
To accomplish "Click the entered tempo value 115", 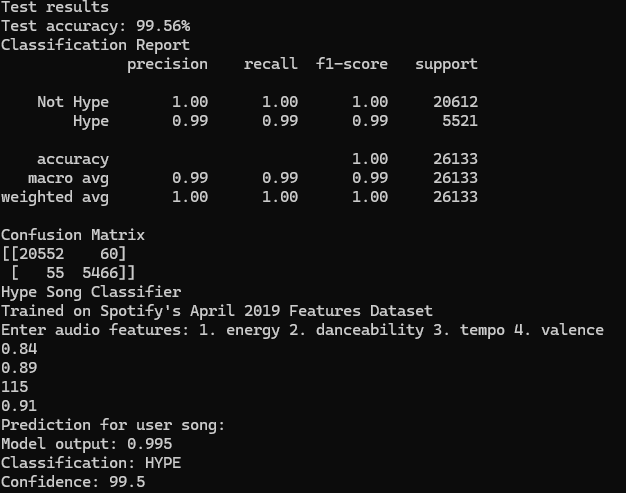I will coord(15,387).
